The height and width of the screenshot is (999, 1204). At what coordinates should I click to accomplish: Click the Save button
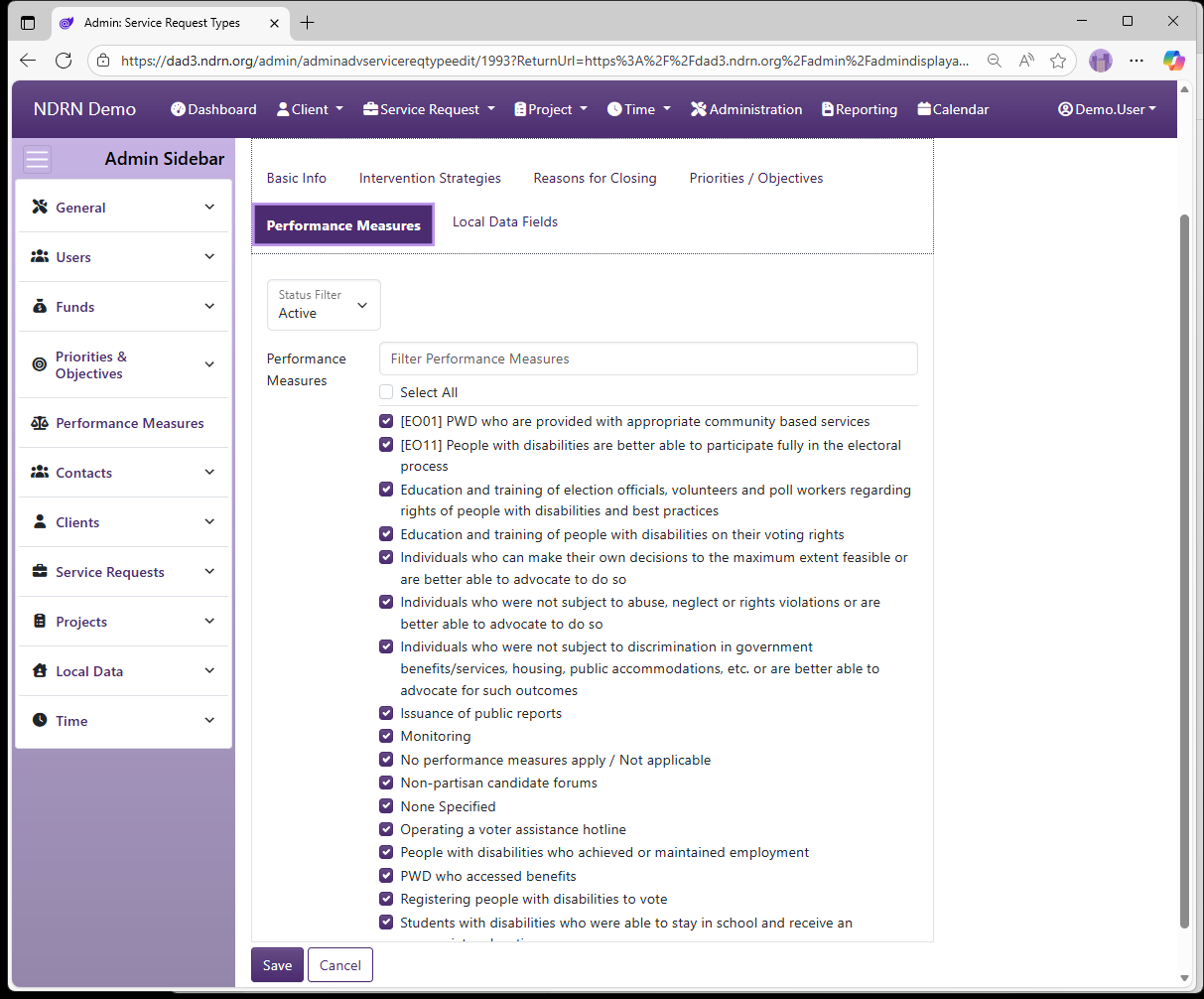coord(277,965)
